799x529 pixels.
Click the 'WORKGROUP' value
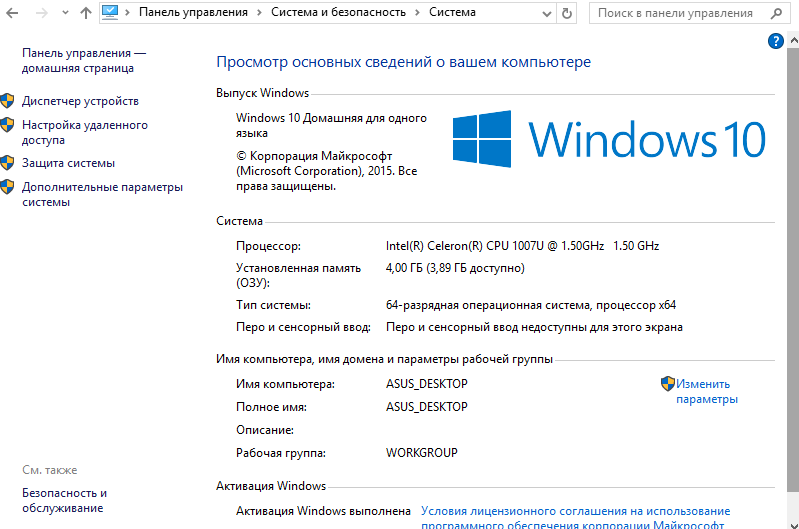[421, 453]
